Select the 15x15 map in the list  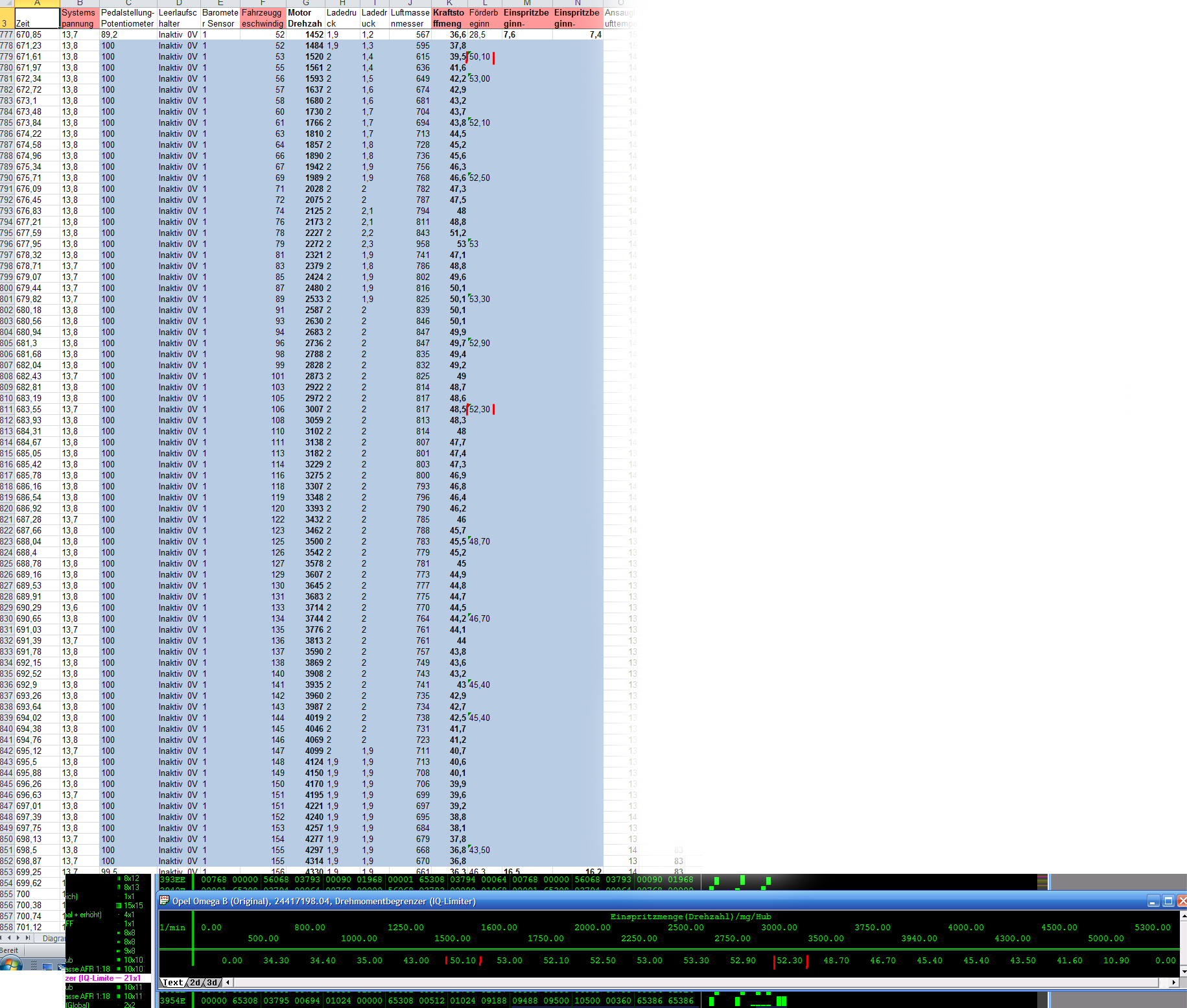tap(133, 906)
